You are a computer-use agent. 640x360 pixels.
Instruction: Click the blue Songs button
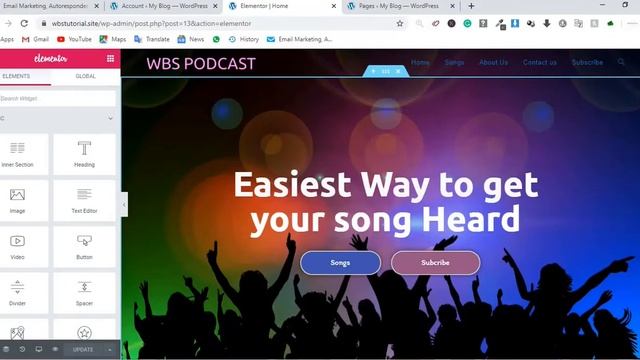pos(340,263)
